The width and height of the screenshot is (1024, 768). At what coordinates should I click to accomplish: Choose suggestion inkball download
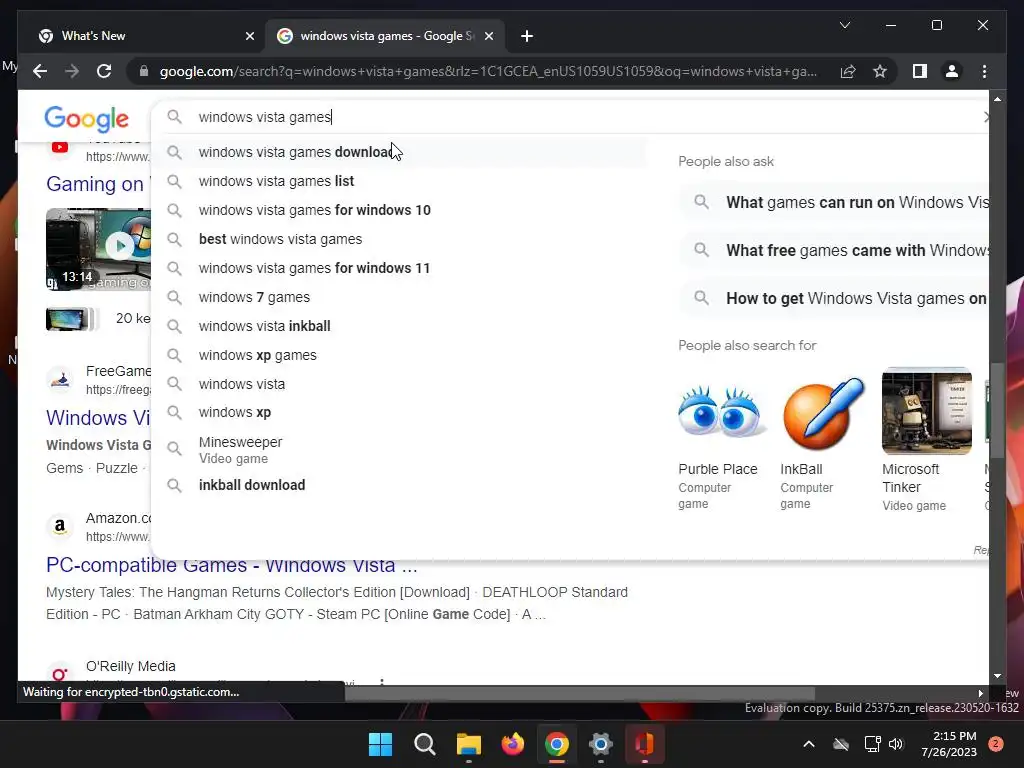pos(400,485)
